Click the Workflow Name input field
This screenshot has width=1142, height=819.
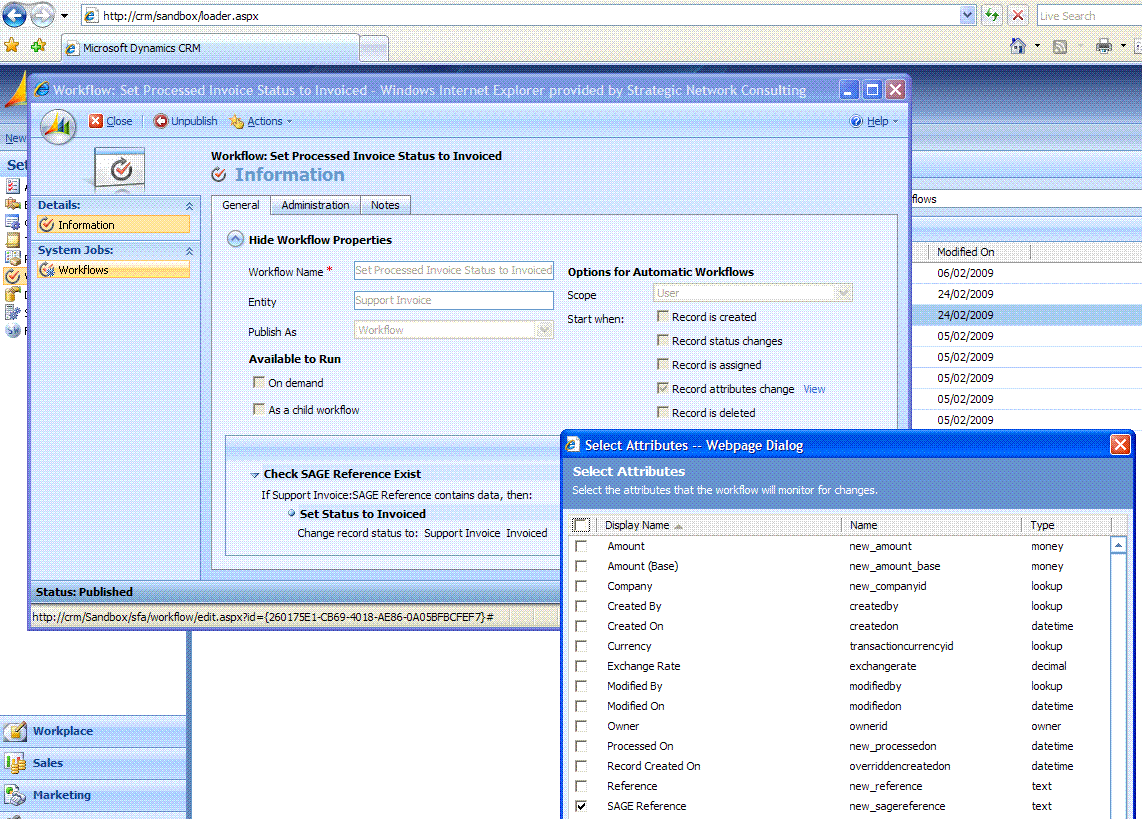coord(454,270)
